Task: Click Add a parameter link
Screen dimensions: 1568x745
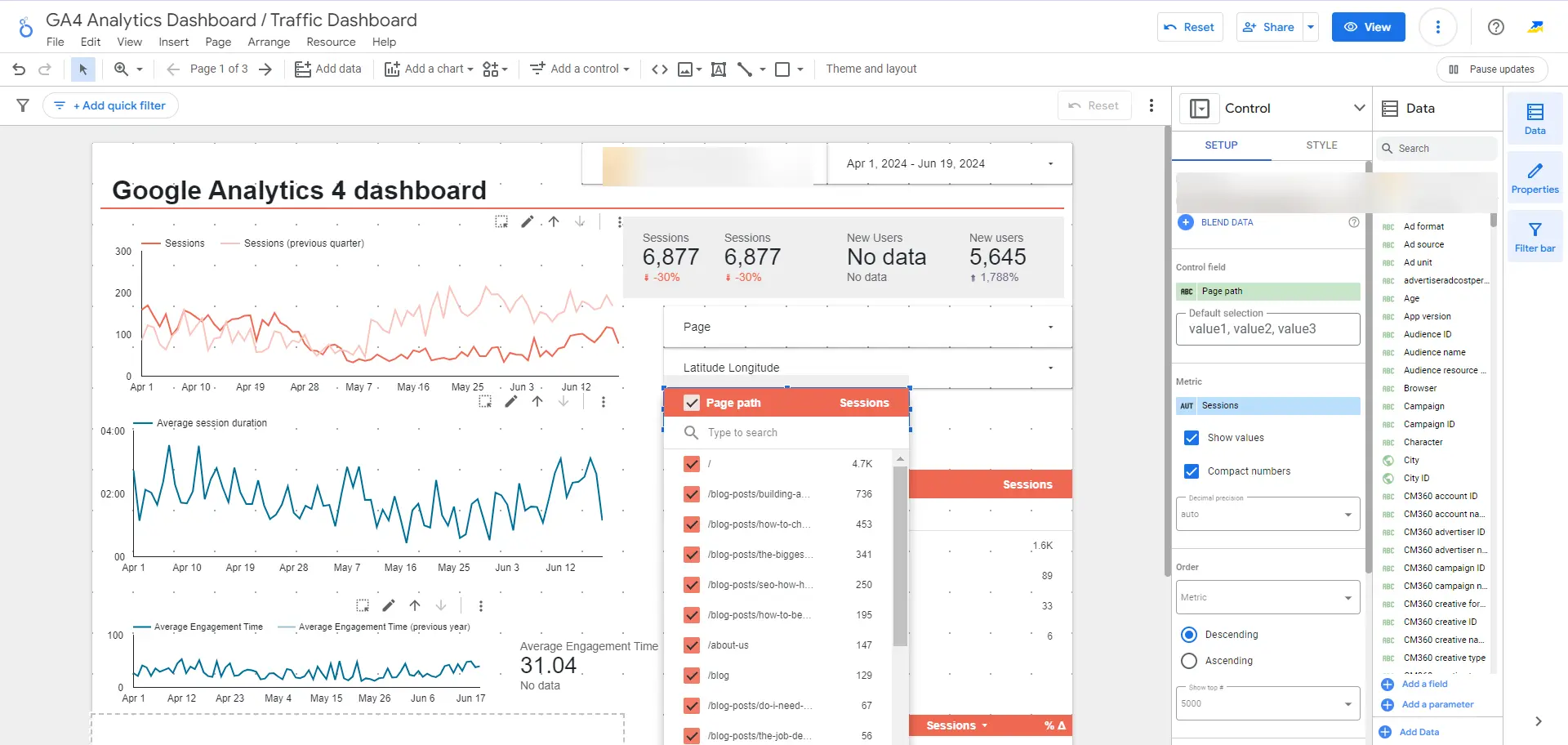Action: pyautogui.click(x=1437, y=704)
